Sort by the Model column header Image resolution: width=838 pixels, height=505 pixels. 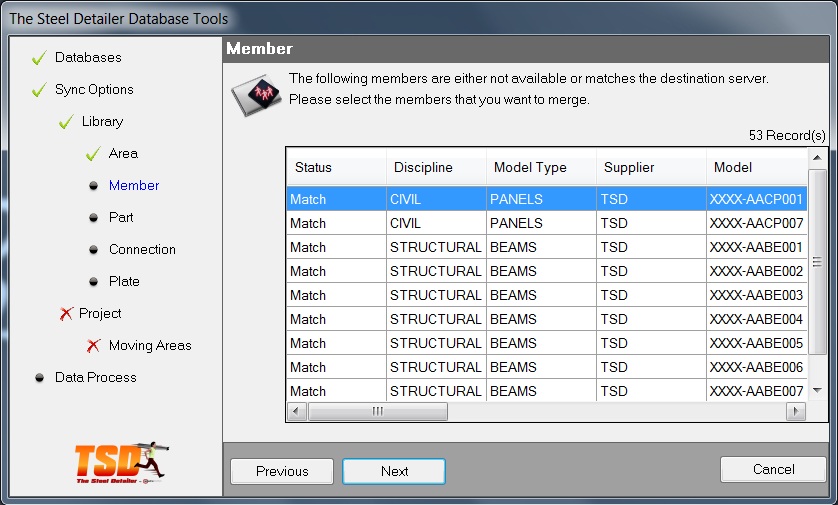point(757,167)
